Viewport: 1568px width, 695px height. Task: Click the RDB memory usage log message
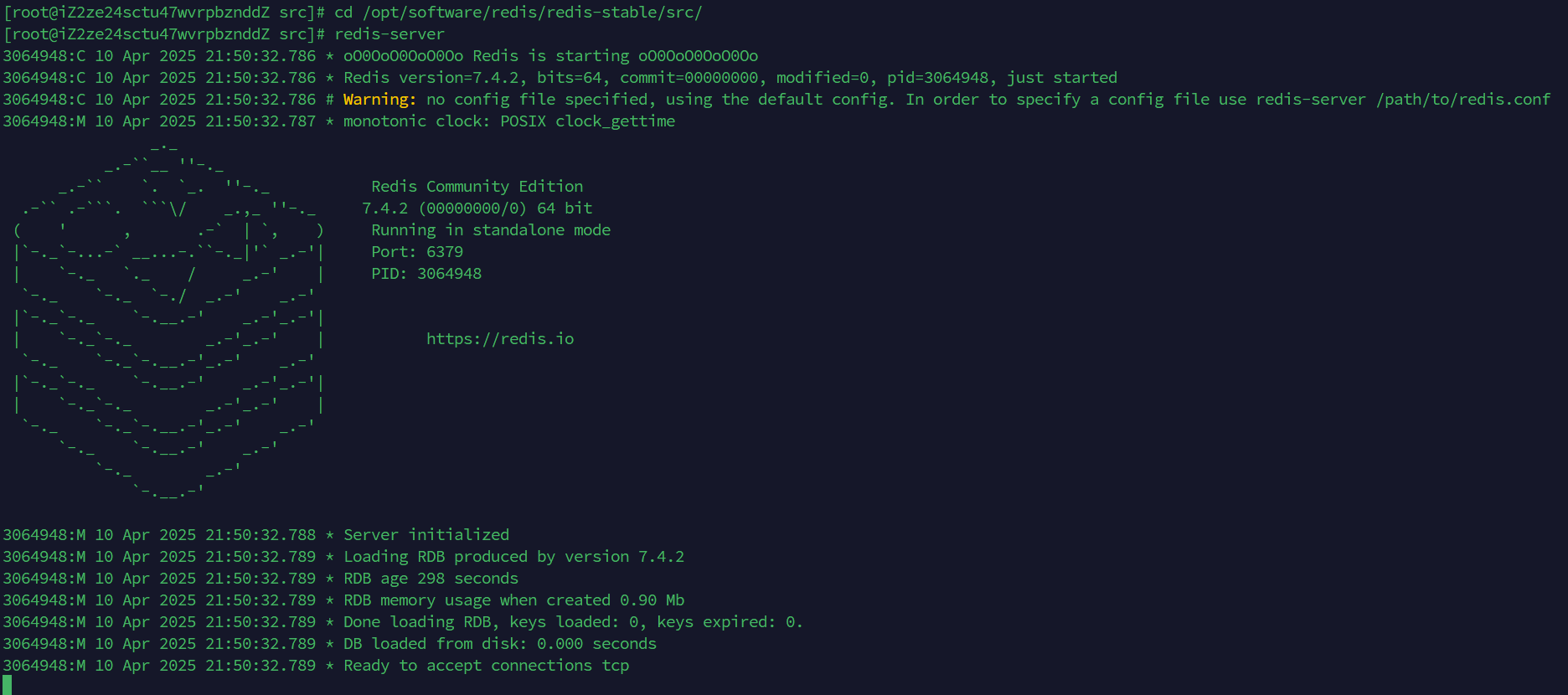pyautogui.click(x=513, y=600)
